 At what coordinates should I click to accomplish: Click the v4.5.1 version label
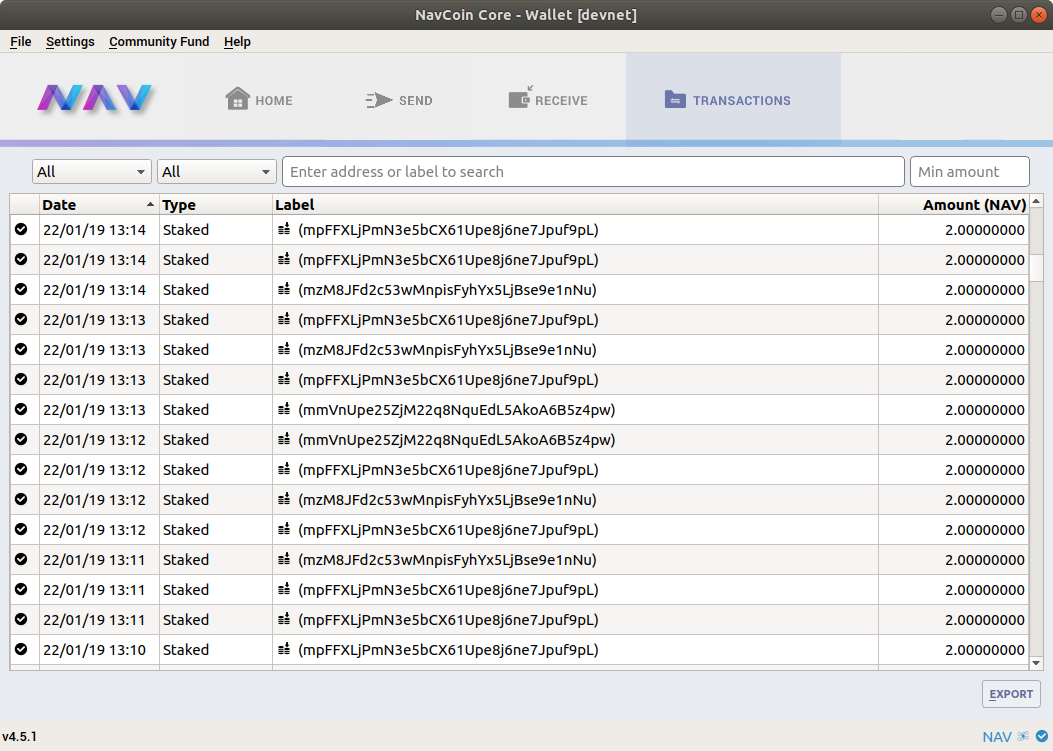(x=19, y=736)
